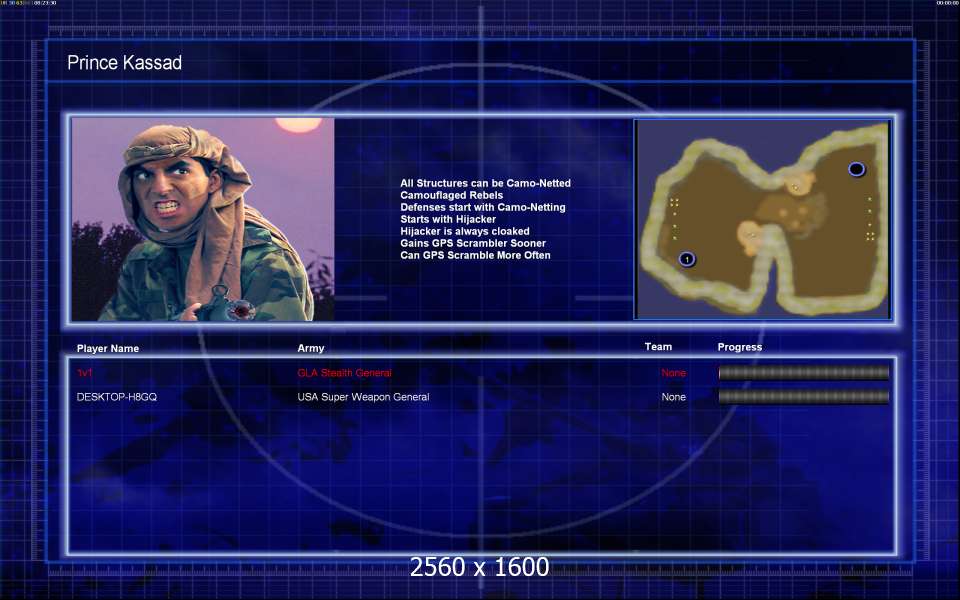Screen dimensions: 960x600
Task: Click the "Starts with Hijacker" line
Action: tap(448, 219)
